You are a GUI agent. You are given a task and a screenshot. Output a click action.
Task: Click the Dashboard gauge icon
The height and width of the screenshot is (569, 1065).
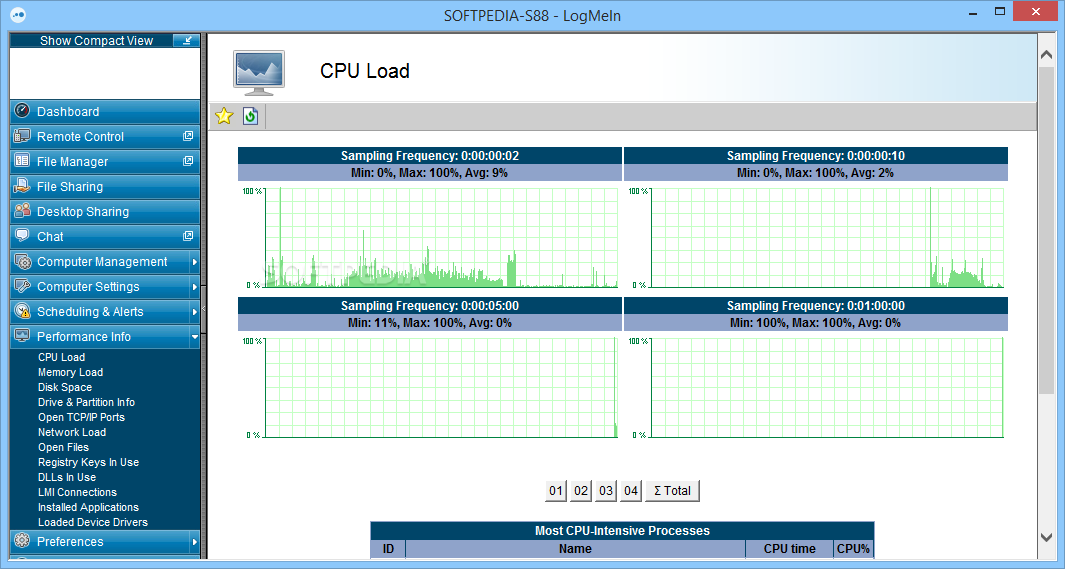point(22,111)
